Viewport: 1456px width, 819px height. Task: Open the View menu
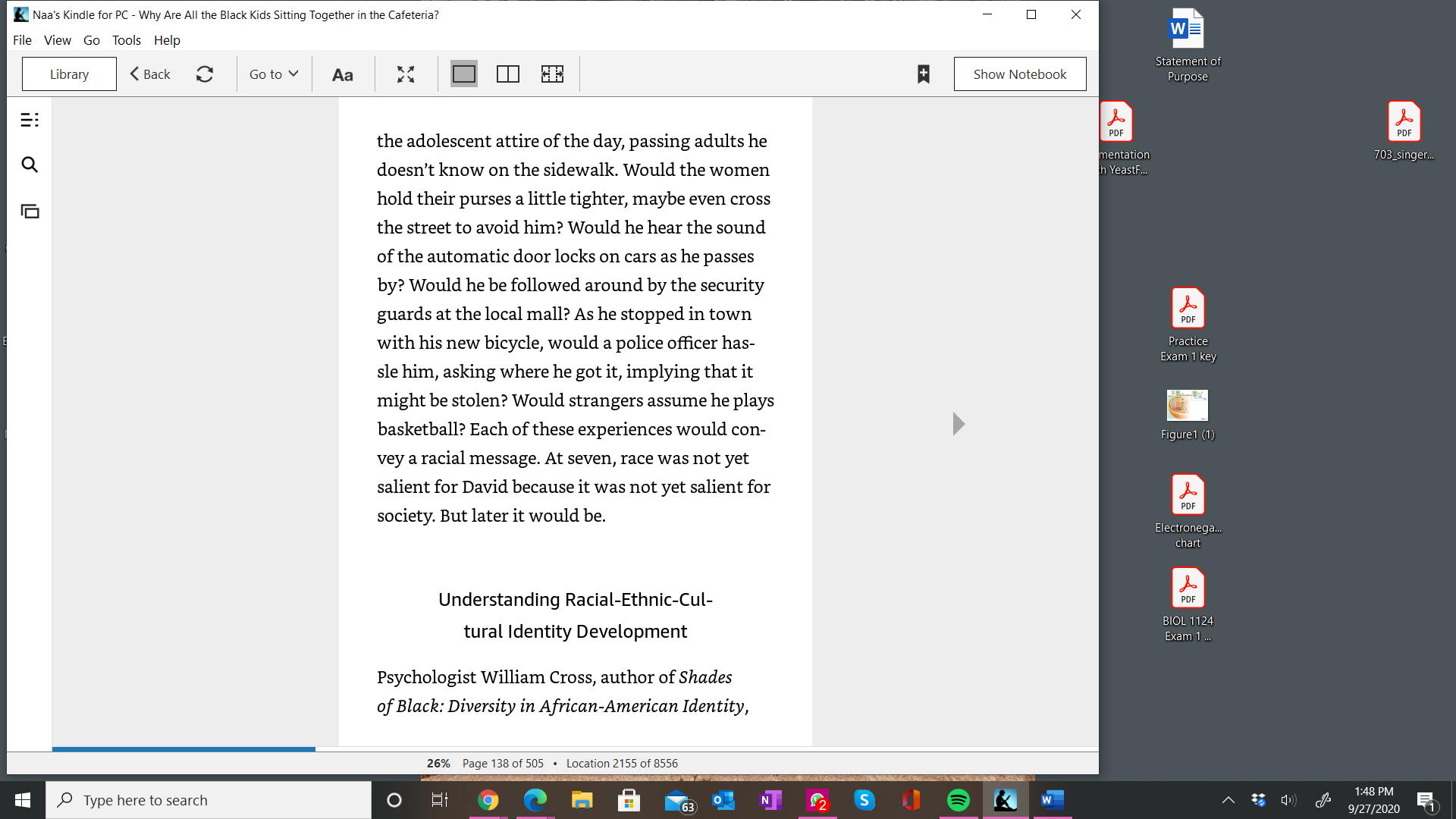click(58, 40)
